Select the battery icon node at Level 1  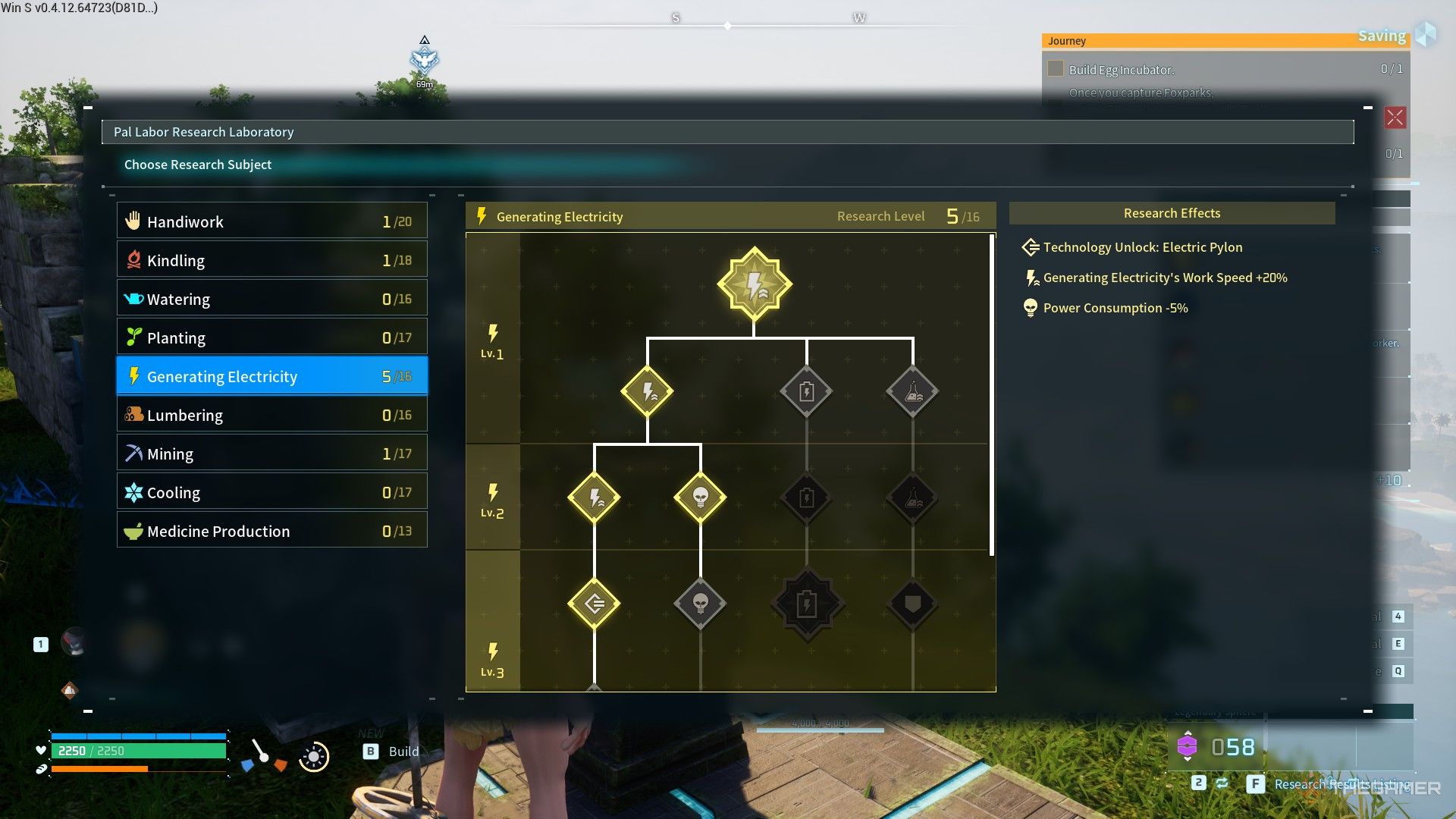[807, 391]
